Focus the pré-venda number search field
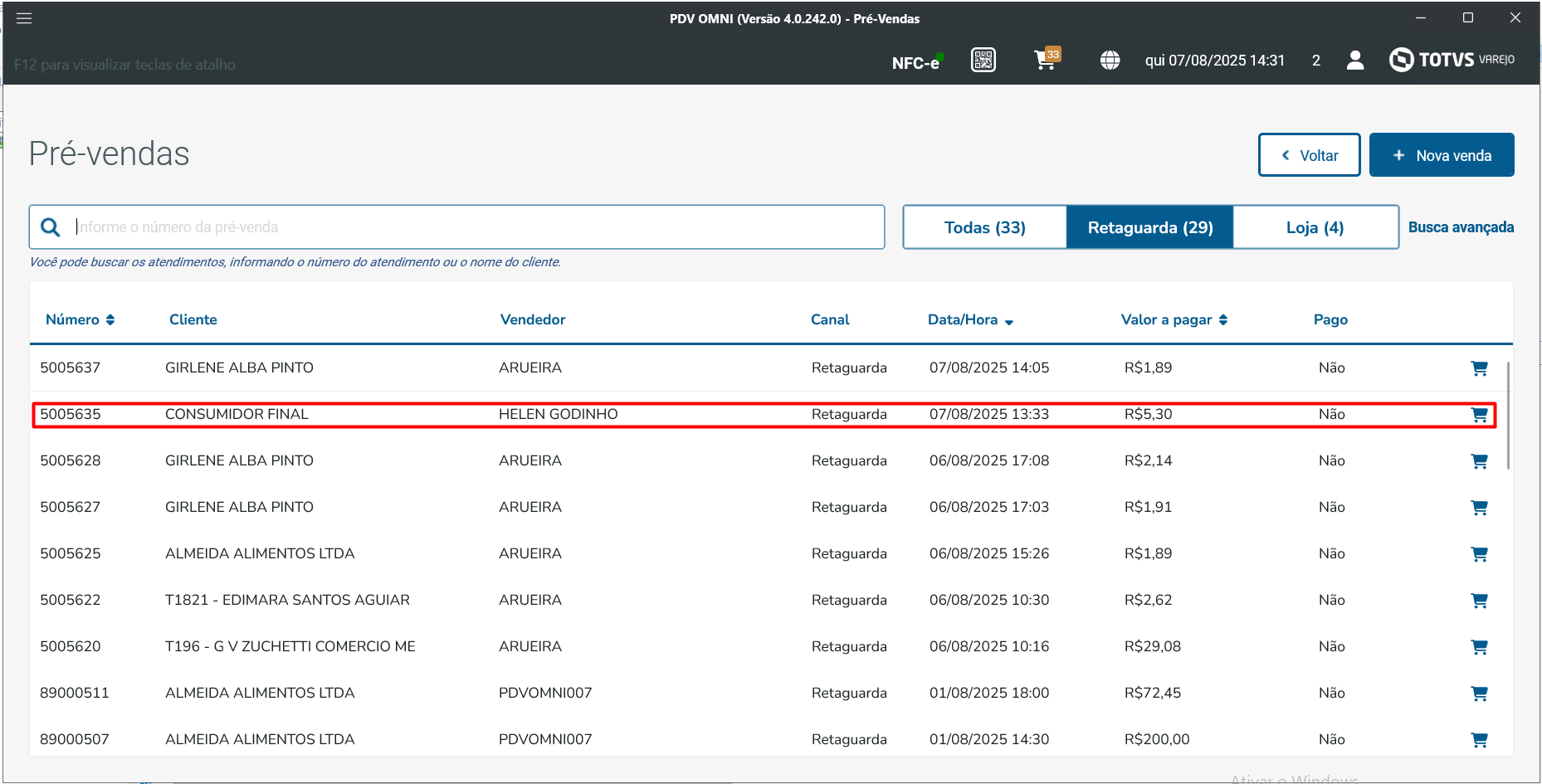 [456, 227]
